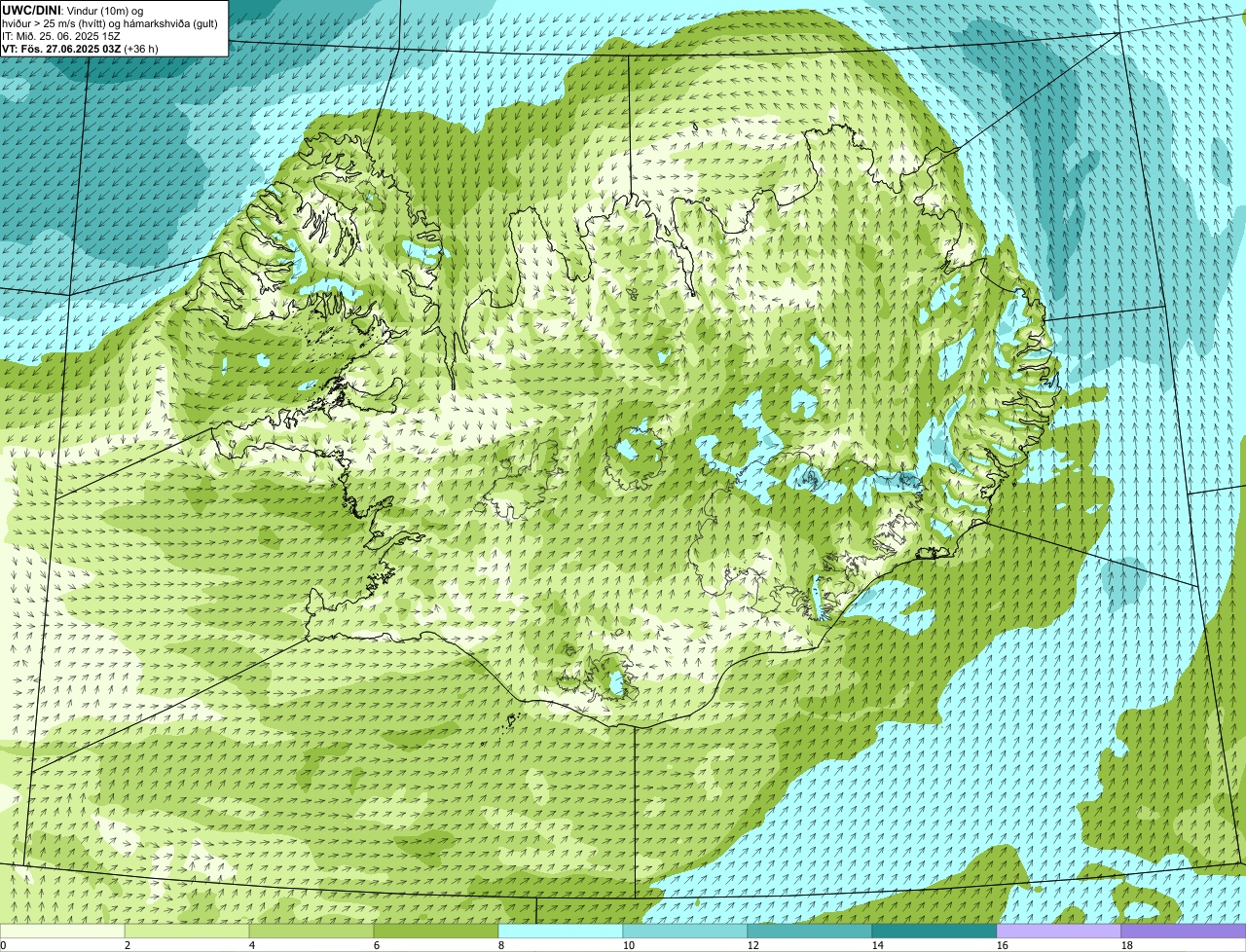Click the legend scale label "4"
The image size is (1246, 952).
252,945
